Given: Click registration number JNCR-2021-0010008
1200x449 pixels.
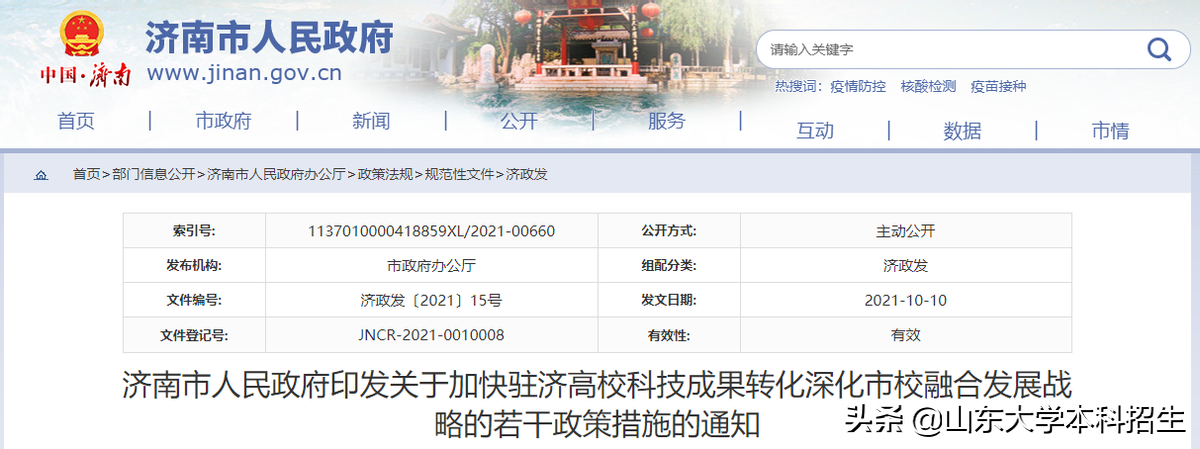Looking at the screenshot, I should [432, 335].
